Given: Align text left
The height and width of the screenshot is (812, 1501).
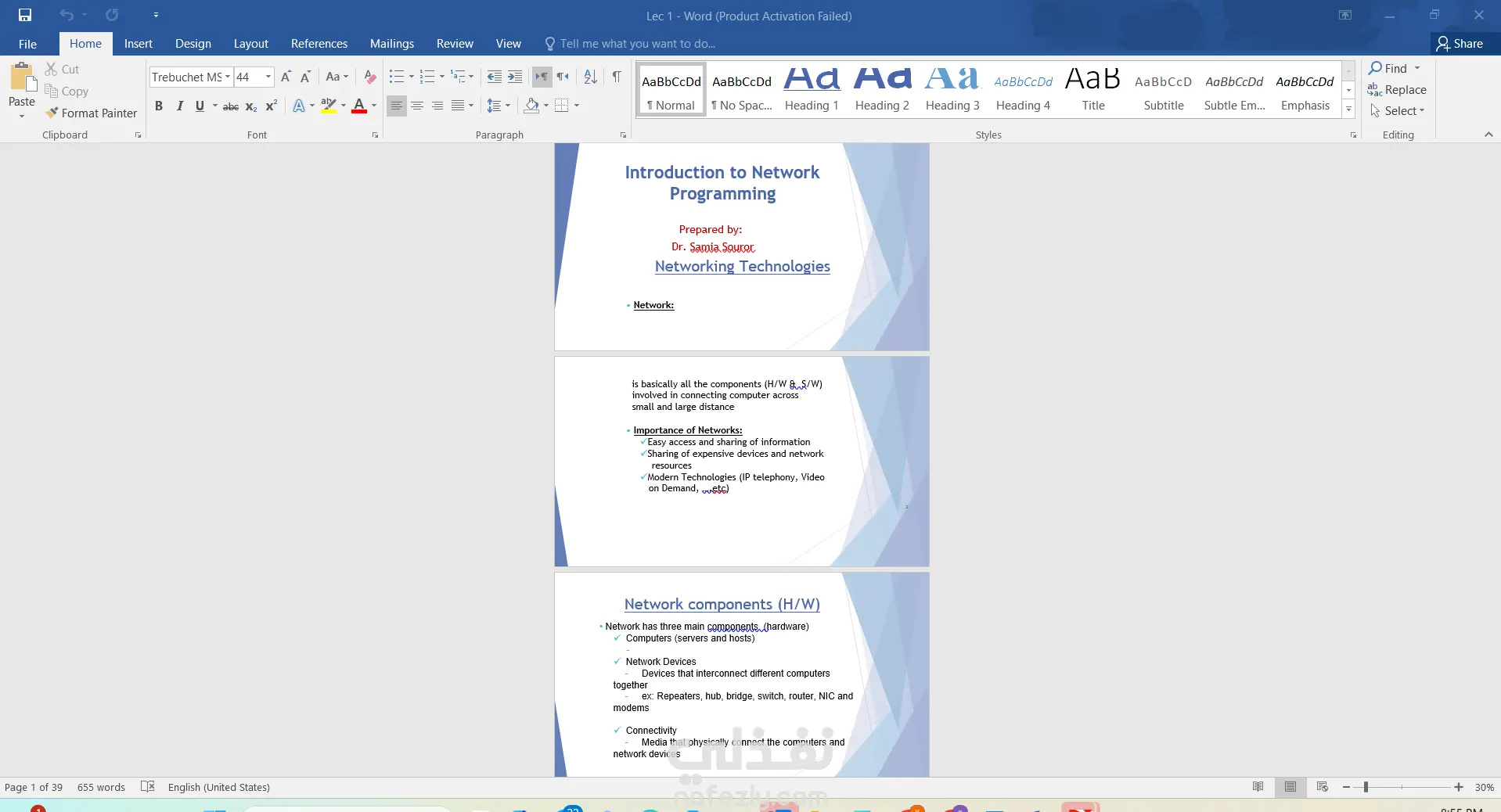Looking at the screenshot, I should pos(397,106).
